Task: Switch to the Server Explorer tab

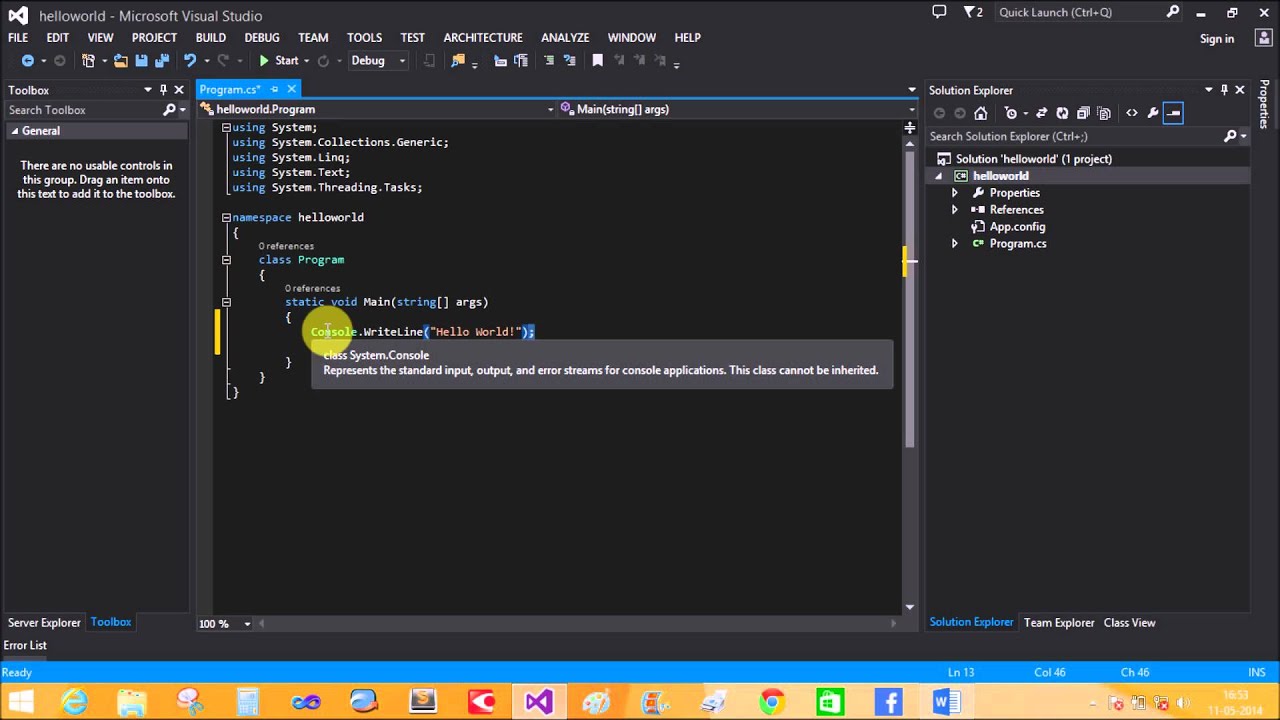Action: (44, 623)
